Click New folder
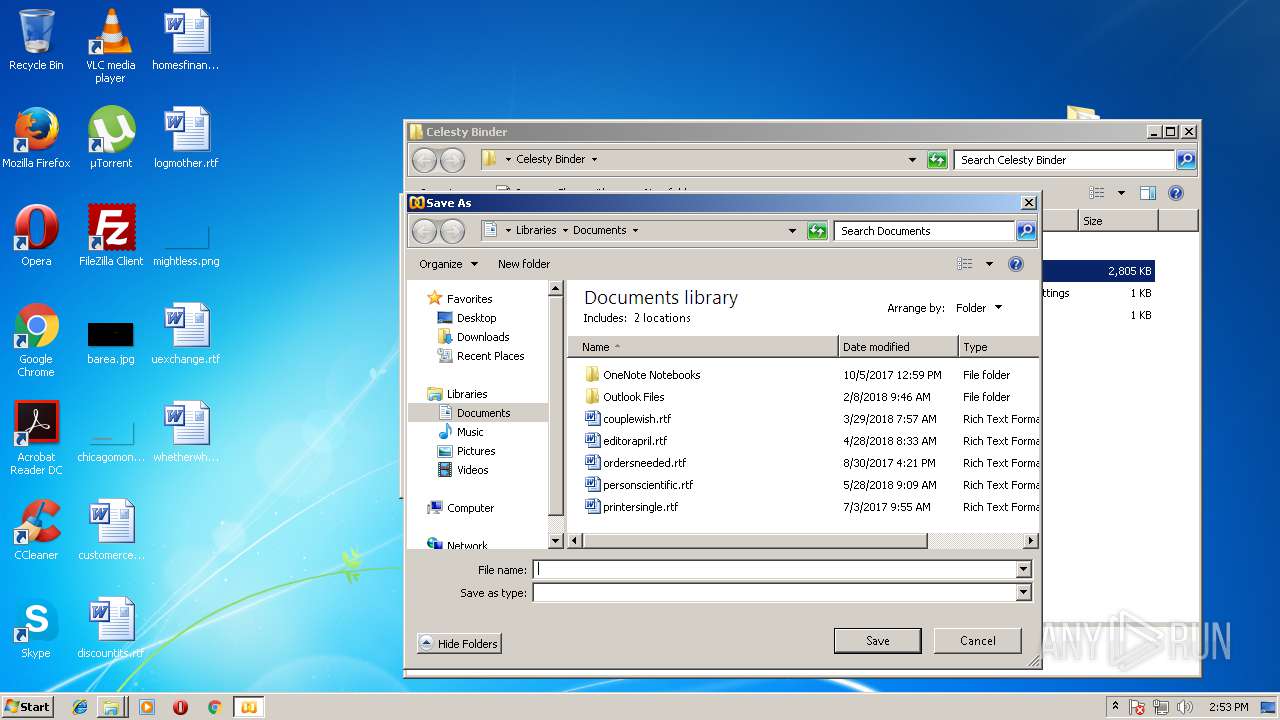1280x720 pixels. coord(524,264)
